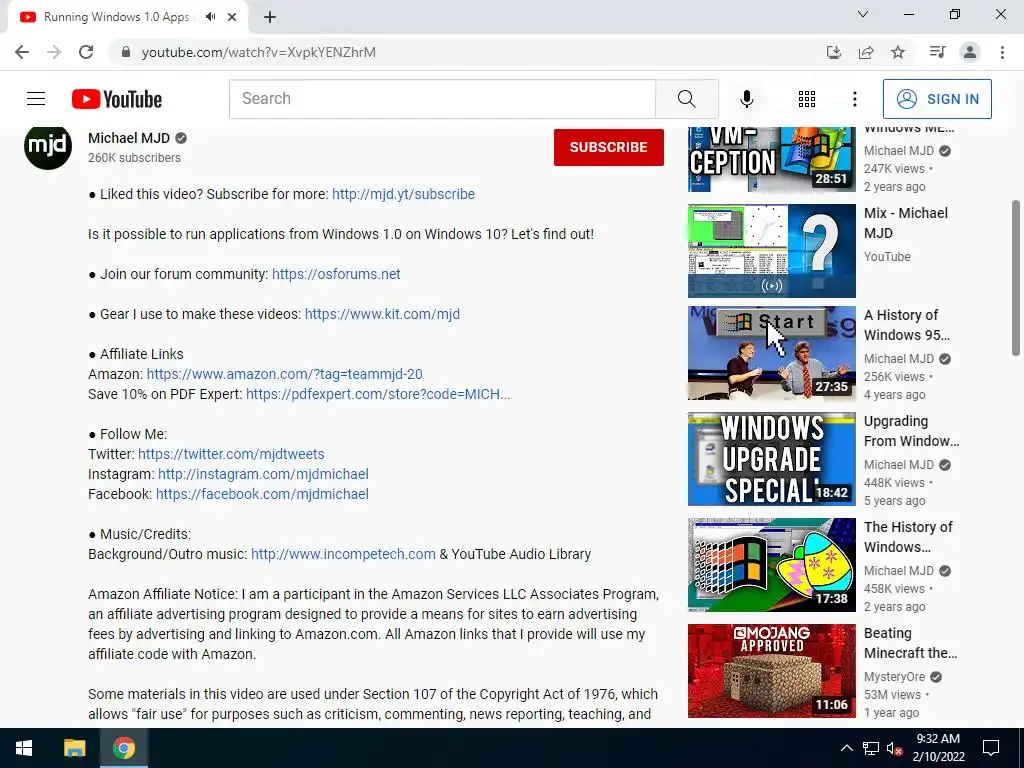Click the Upgrading From Window... title
This screenshot has width=1024, height=768.
pos(911,431)
